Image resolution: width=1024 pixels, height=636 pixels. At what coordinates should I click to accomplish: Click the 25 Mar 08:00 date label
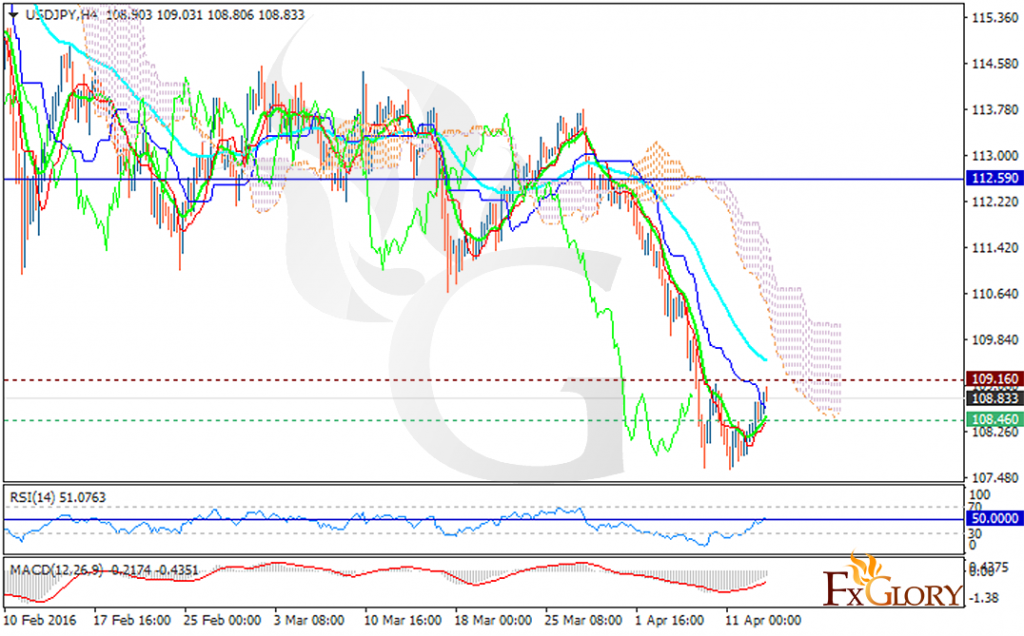point(583,620)
